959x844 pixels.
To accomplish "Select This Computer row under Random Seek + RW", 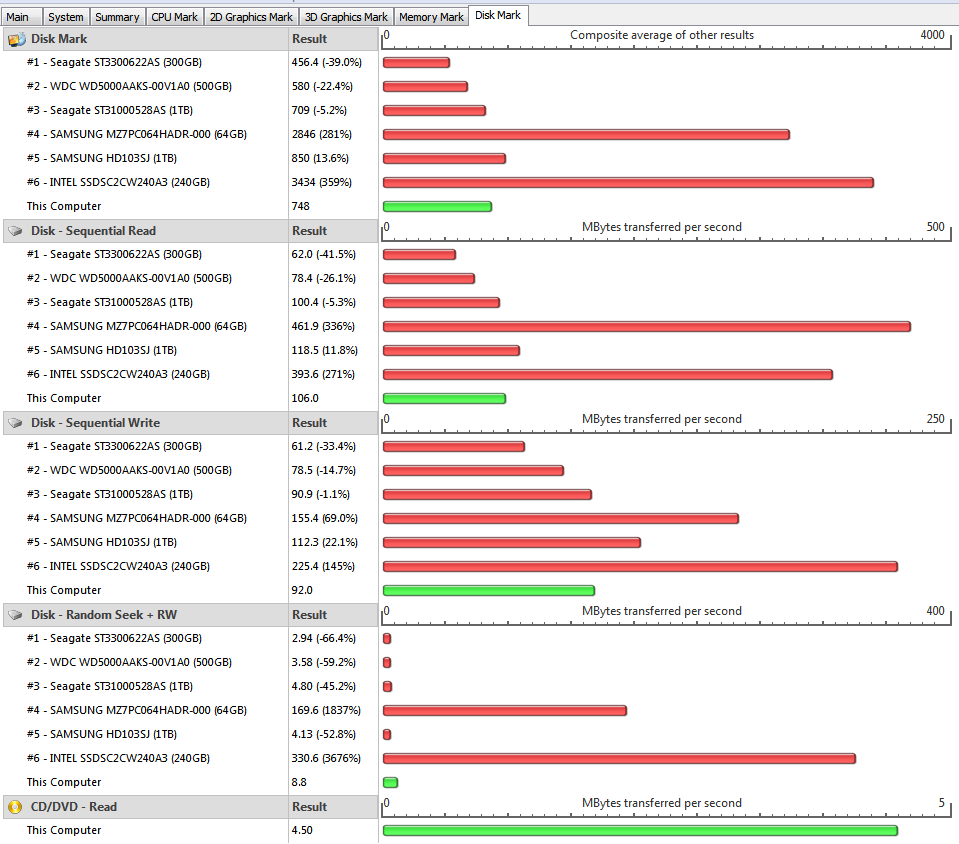I will [x=64, y=782].
